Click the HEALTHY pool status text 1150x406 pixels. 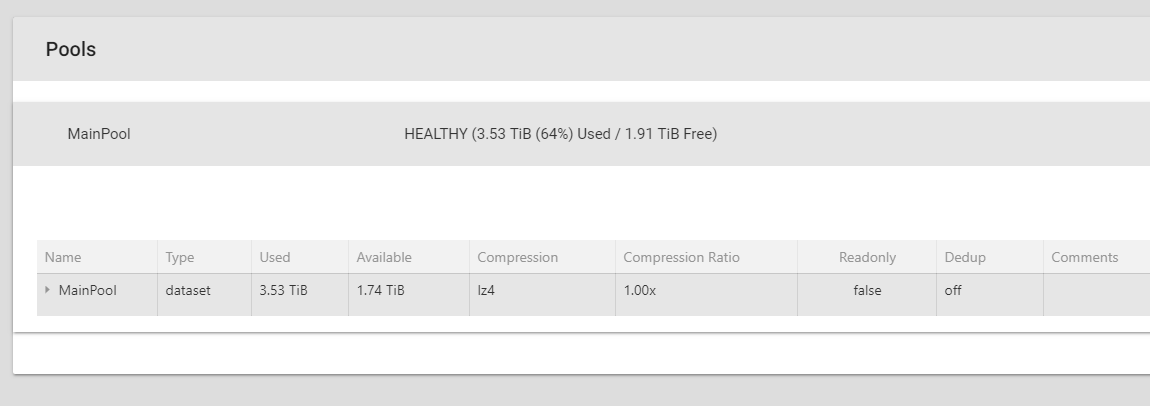click(x=560, y=134)
